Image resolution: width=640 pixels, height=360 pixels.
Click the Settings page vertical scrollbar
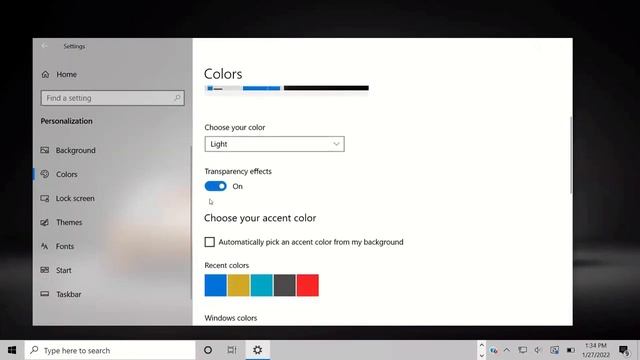tap(571, 155)
